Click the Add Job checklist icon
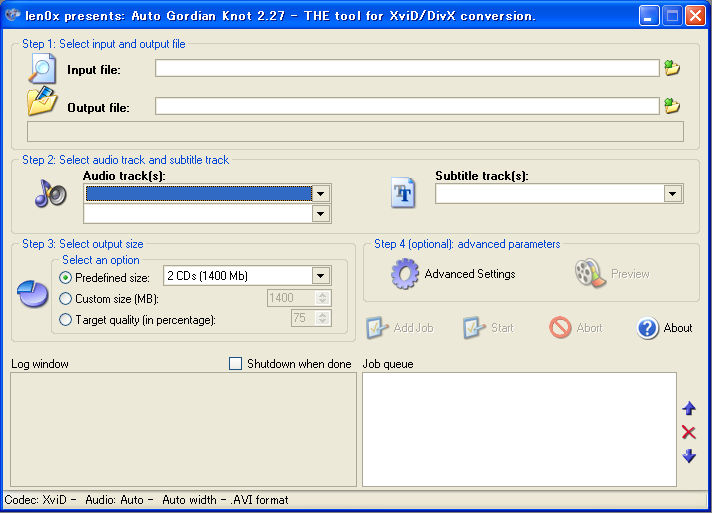 (x=377, y=328)
